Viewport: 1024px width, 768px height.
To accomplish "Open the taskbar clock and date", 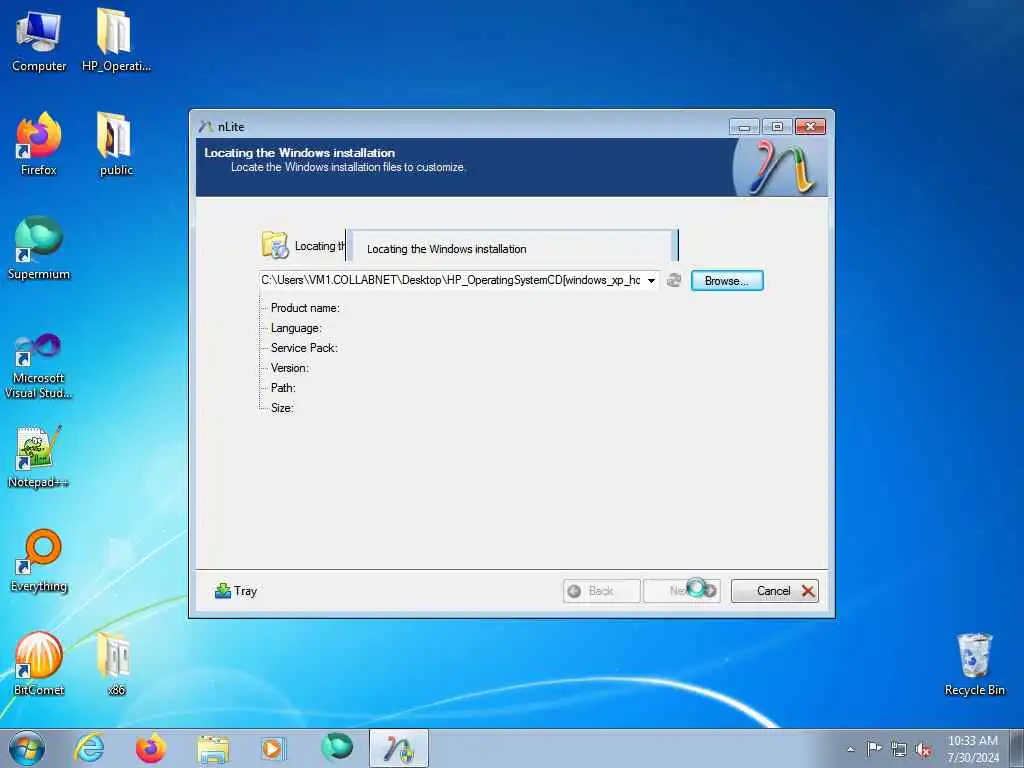I will tap(973, 749).
